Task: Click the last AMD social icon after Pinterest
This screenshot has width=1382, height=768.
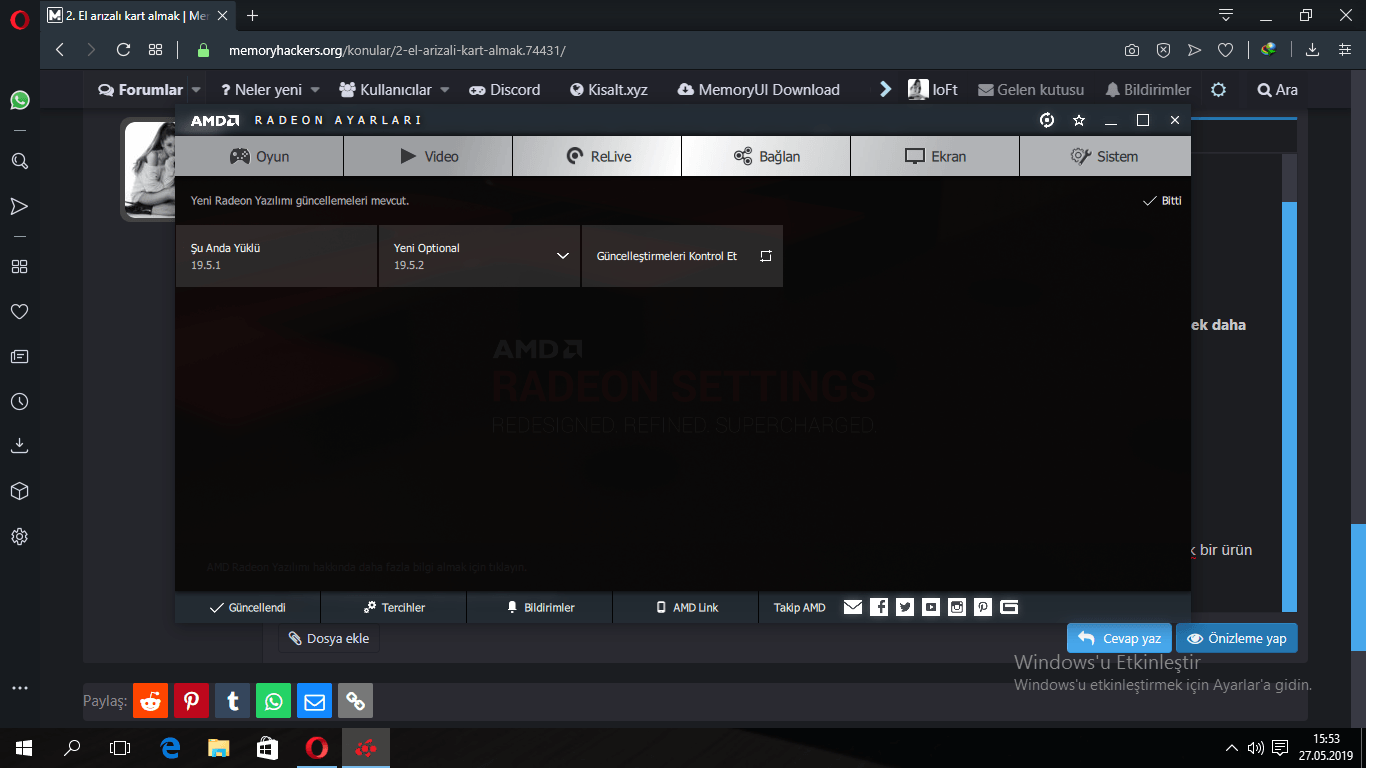Action: click(1009, 607)
